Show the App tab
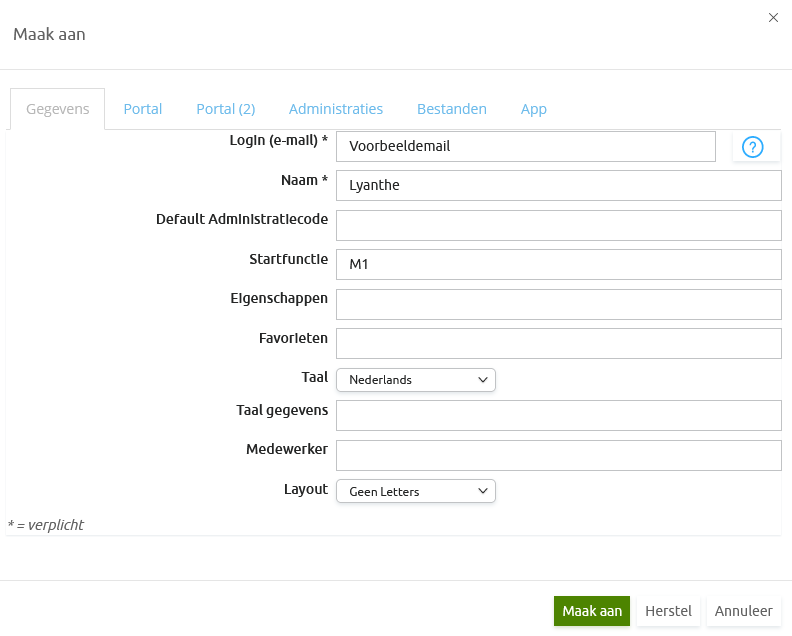Viewport: 792px width, 636px height. pyautogui.click(x=534, y=109)
